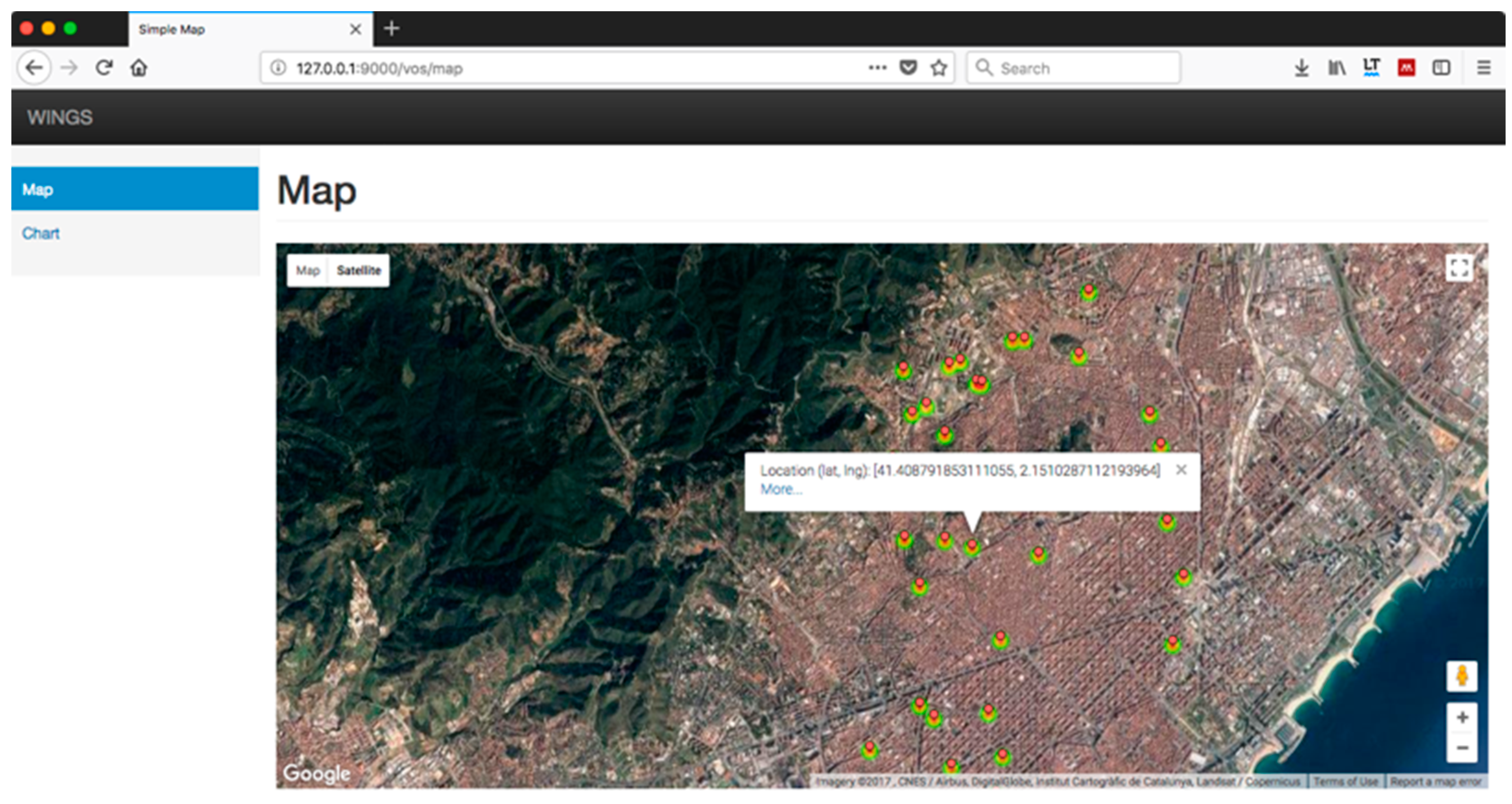1512x804 pixels.
Task: Open the browser home page icon
Action: pyautogui.click(x=139, y=68)
